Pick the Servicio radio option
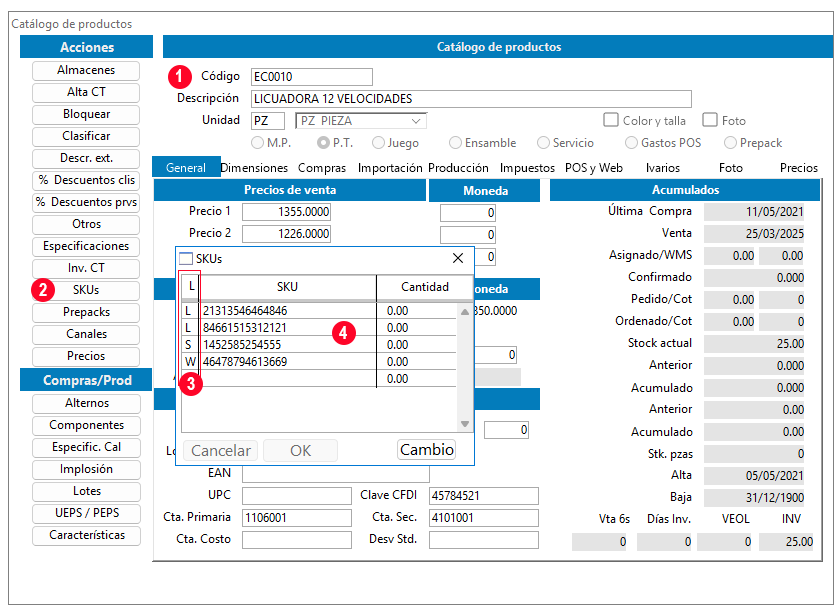The image size is (840, 612). (x=543, y=143)
